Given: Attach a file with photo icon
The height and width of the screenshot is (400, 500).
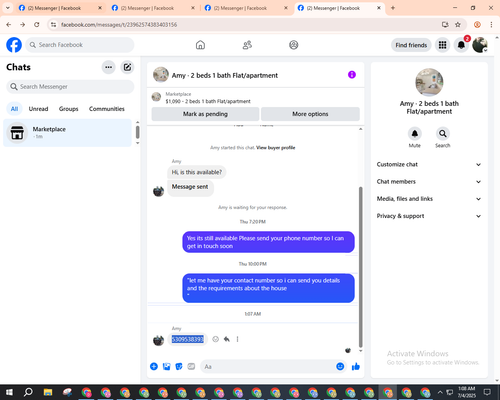Looking at the screenshot, I should tap(166, 367).
